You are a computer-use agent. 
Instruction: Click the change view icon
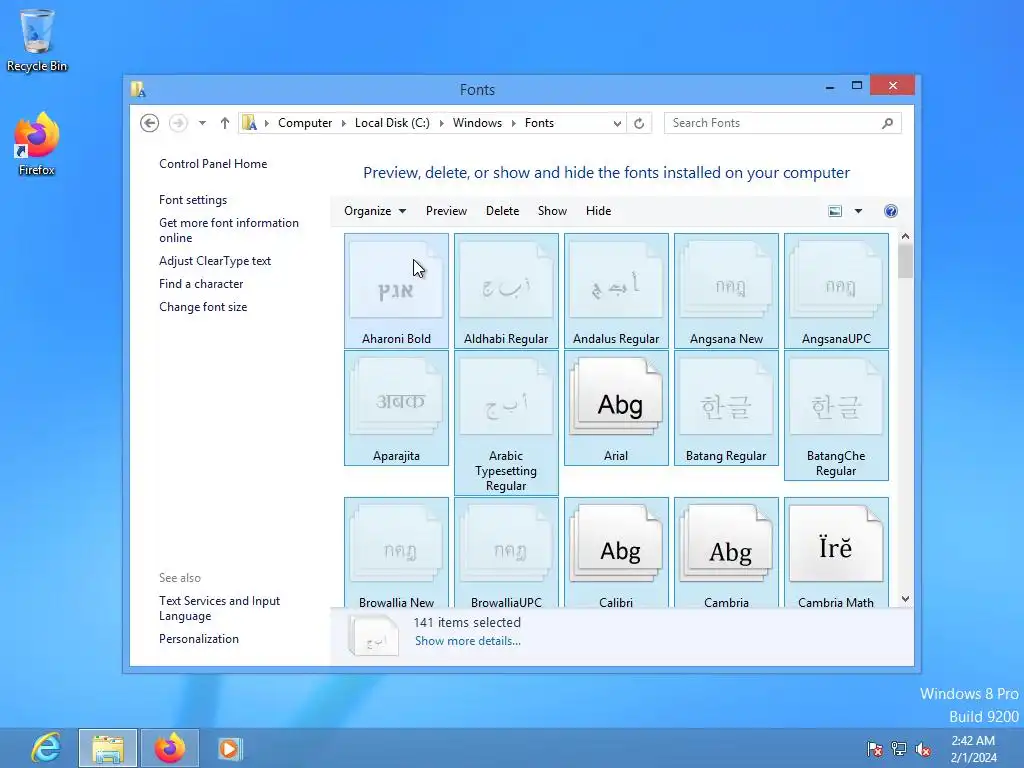pos(835,211)
